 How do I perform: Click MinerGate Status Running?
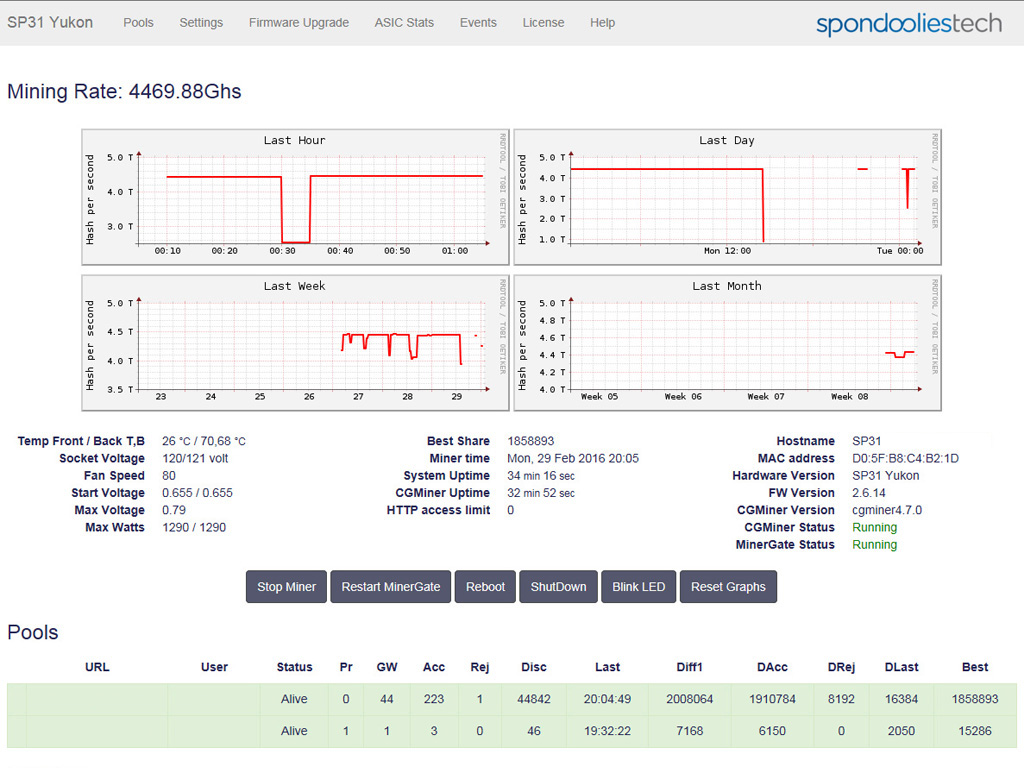[x=874, y=545]
